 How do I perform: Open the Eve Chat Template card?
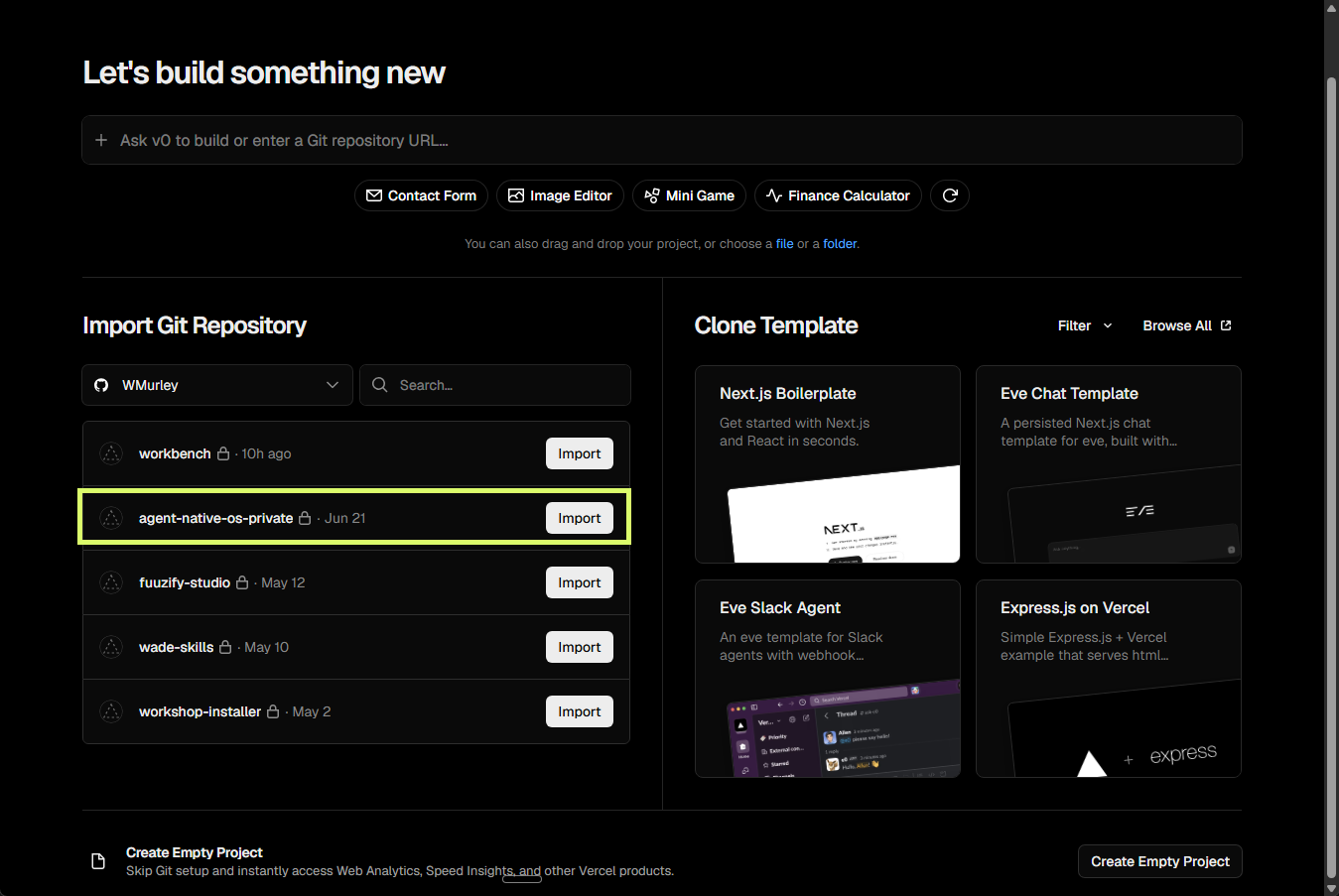click(1109, 464)
